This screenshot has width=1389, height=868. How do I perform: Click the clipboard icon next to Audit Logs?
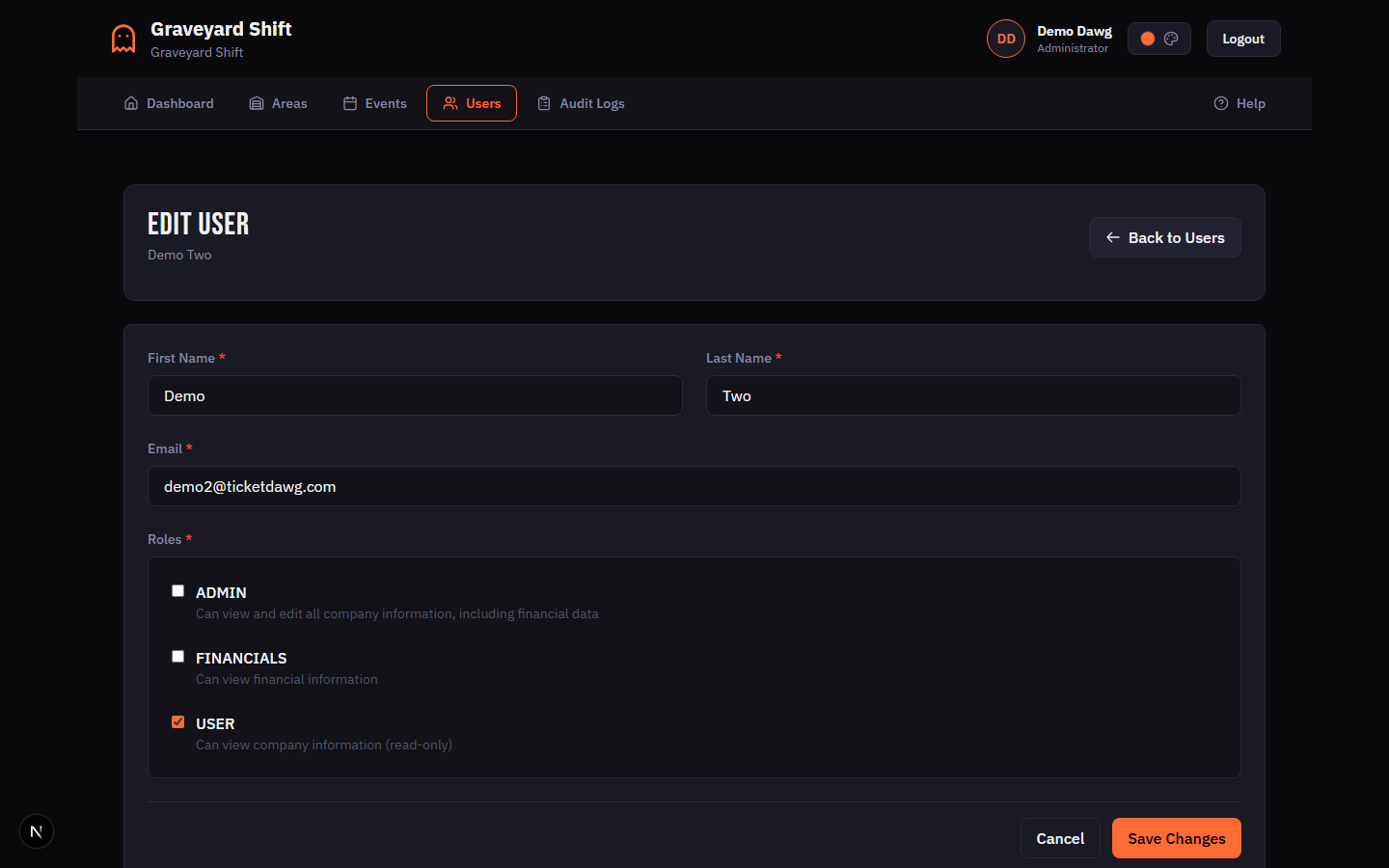(544, 102)
